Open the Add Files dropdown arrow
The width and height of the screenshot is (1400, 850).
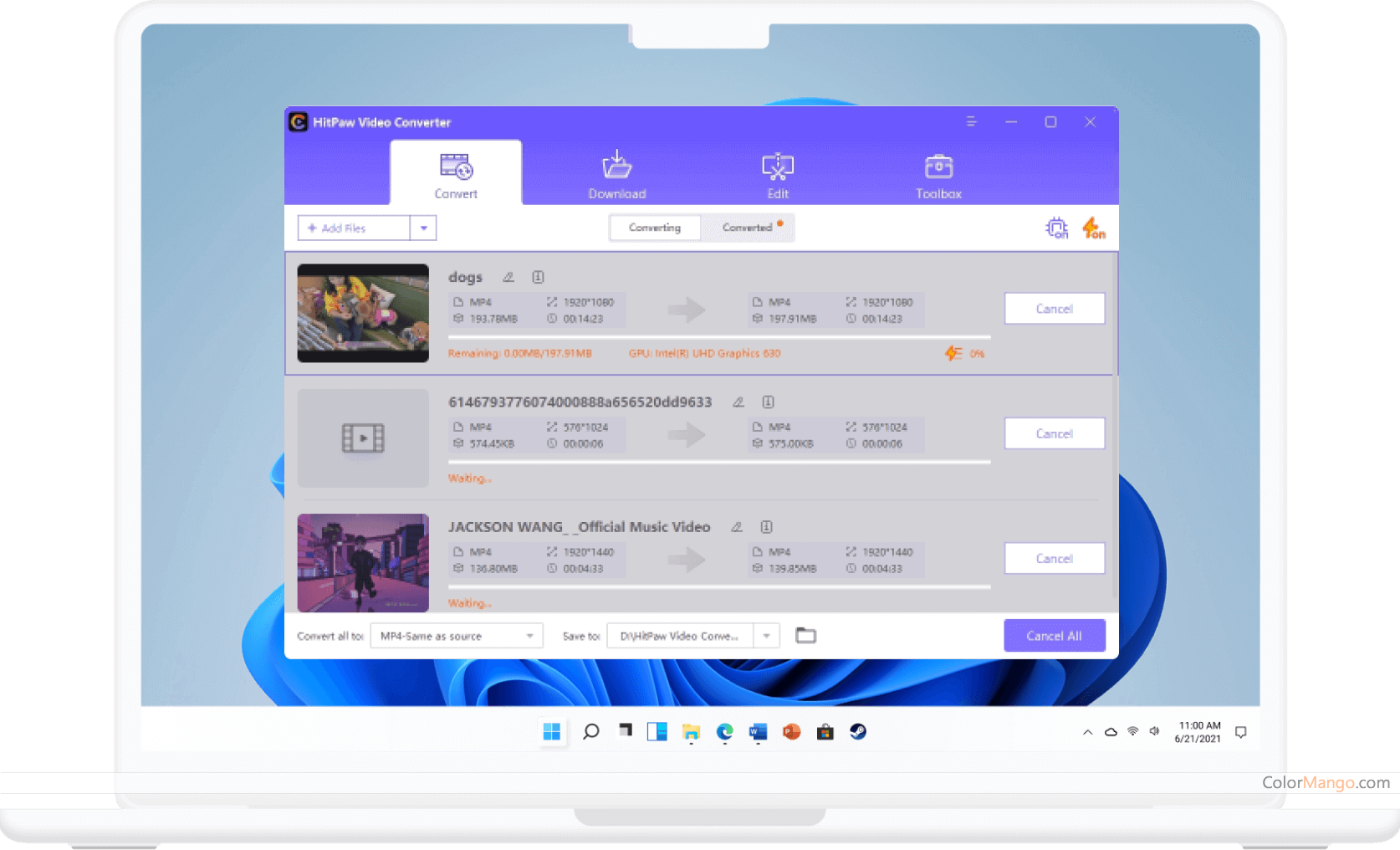click(x=425, y=227)
